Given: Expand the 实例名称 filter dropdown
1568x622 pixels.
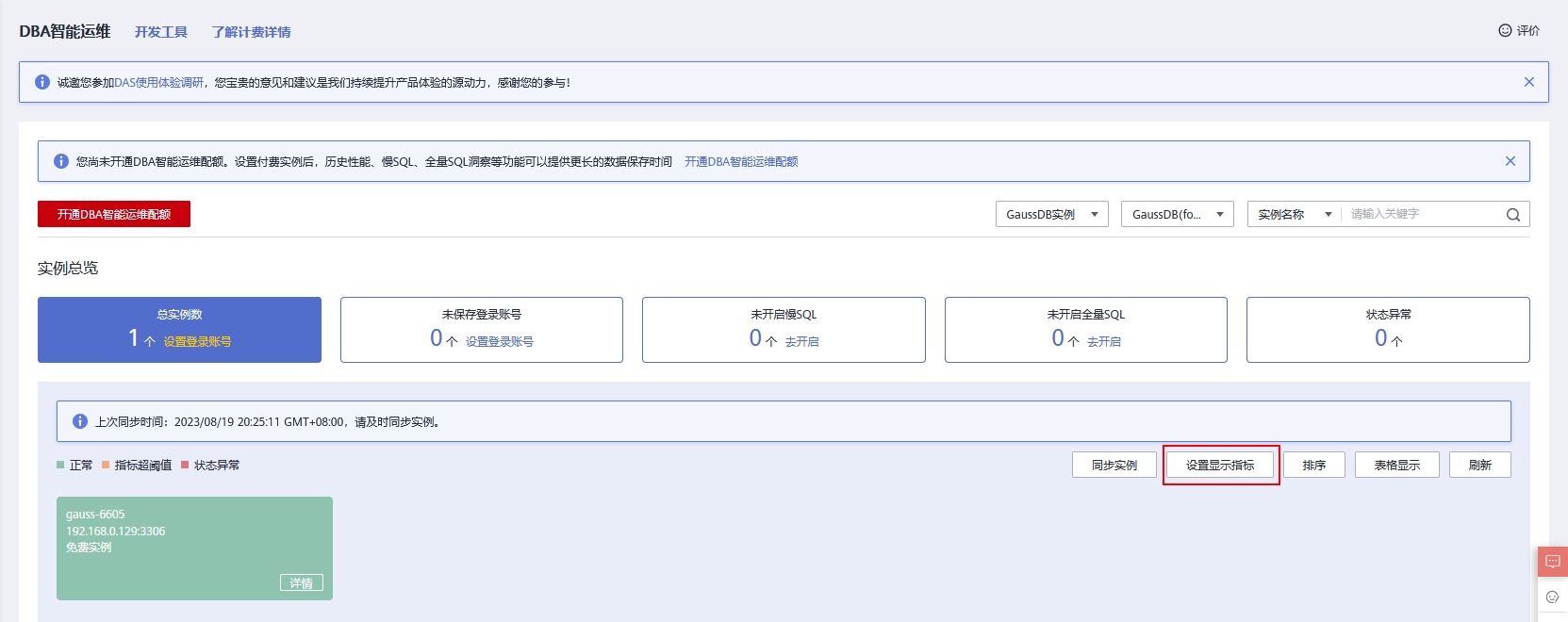Looking at the screenshot, I should [x=1295, y=214].
